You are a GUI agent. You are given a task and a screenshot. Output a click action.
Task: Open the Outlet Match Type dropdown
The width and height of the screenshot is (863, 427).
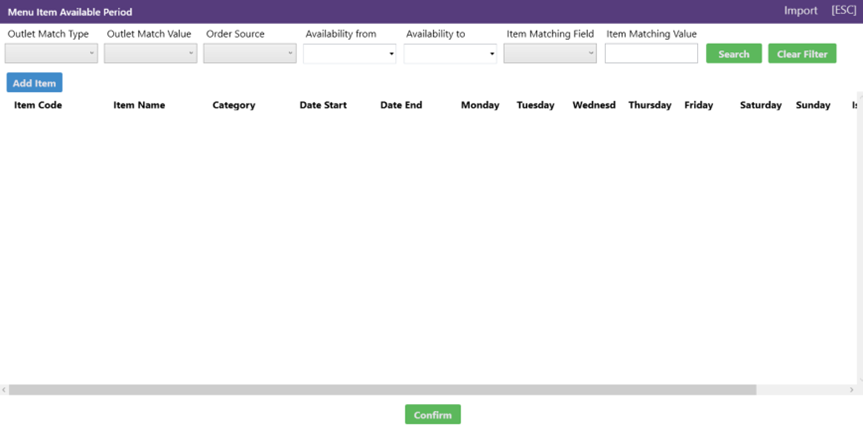coord(51,54)
